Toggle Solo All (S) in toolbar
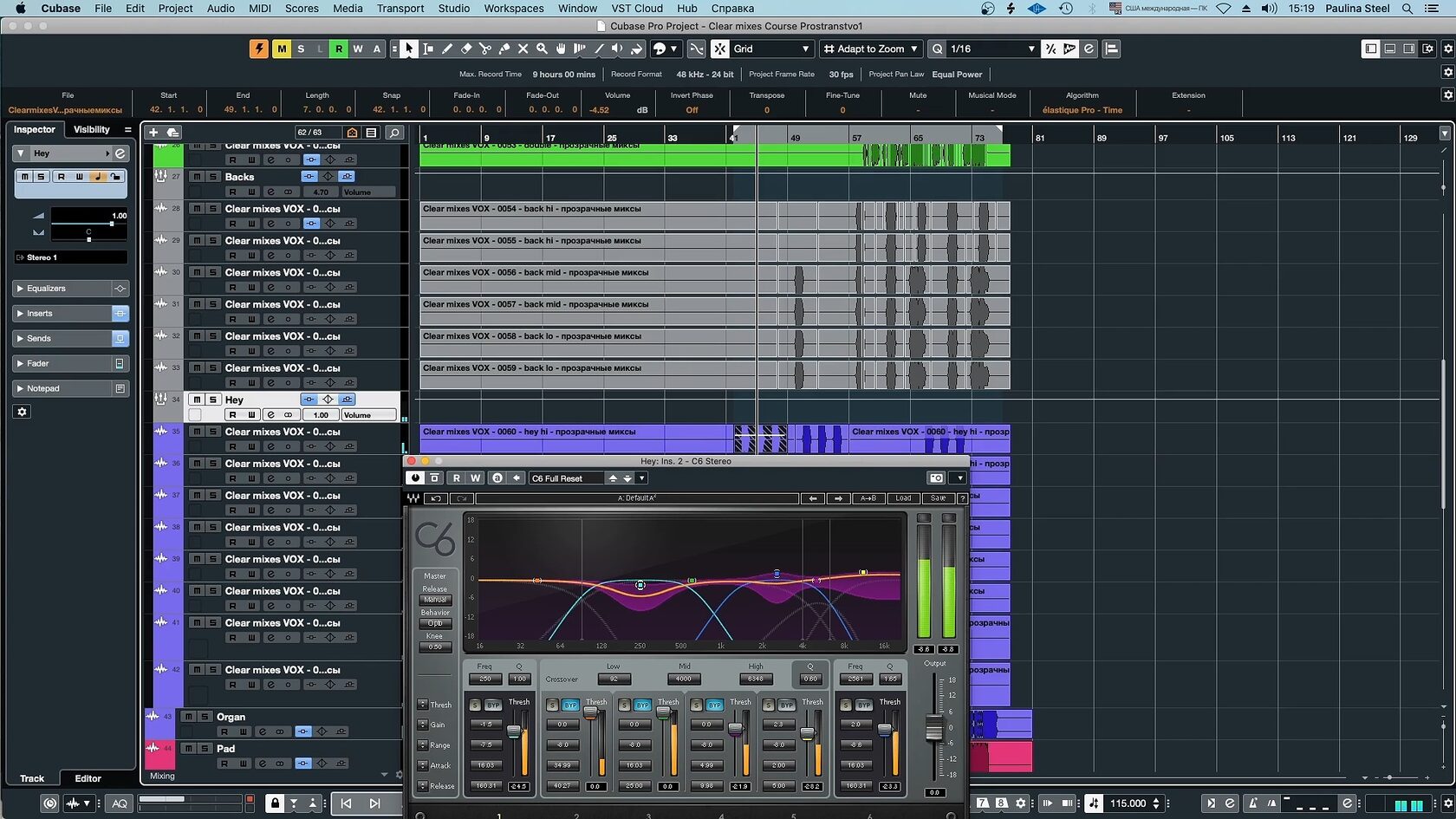Viewport: 1456px width, 819px height. (301, 49)
